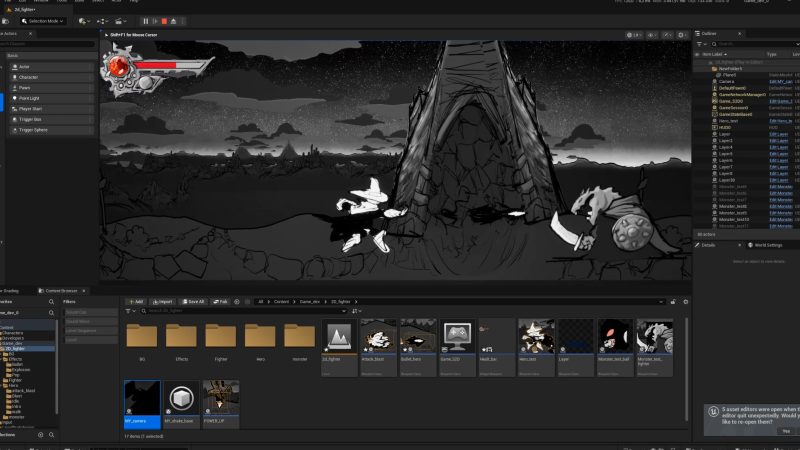Open Content Browser filter options icon

pos(131,311)
